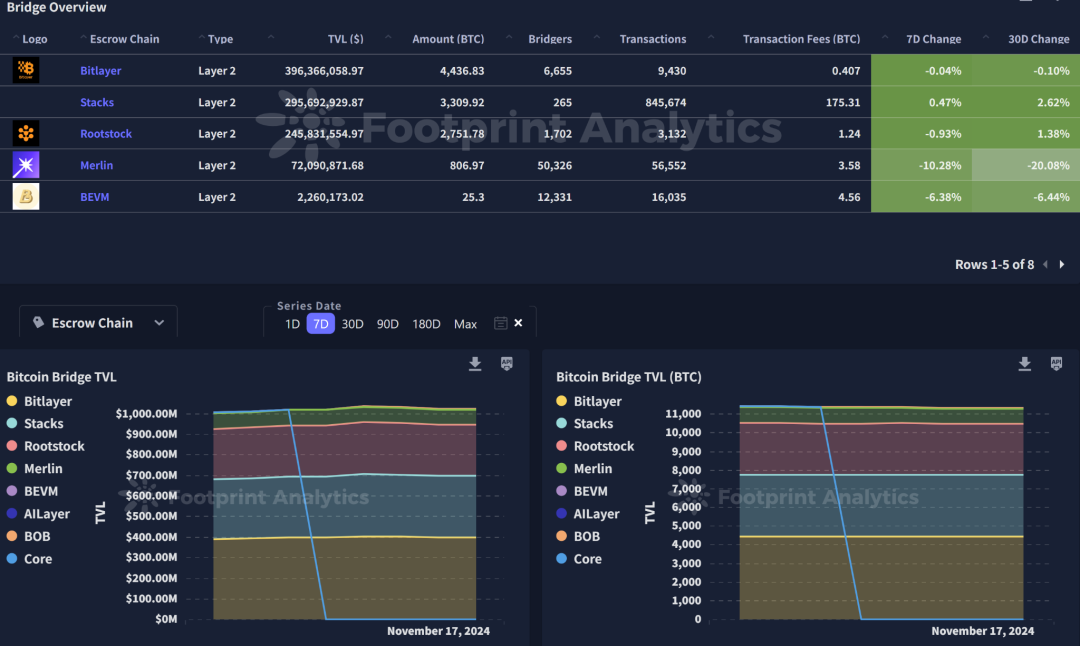
Task: Sort table by Amount (BTC) column header
Action: tap(448, 39)
